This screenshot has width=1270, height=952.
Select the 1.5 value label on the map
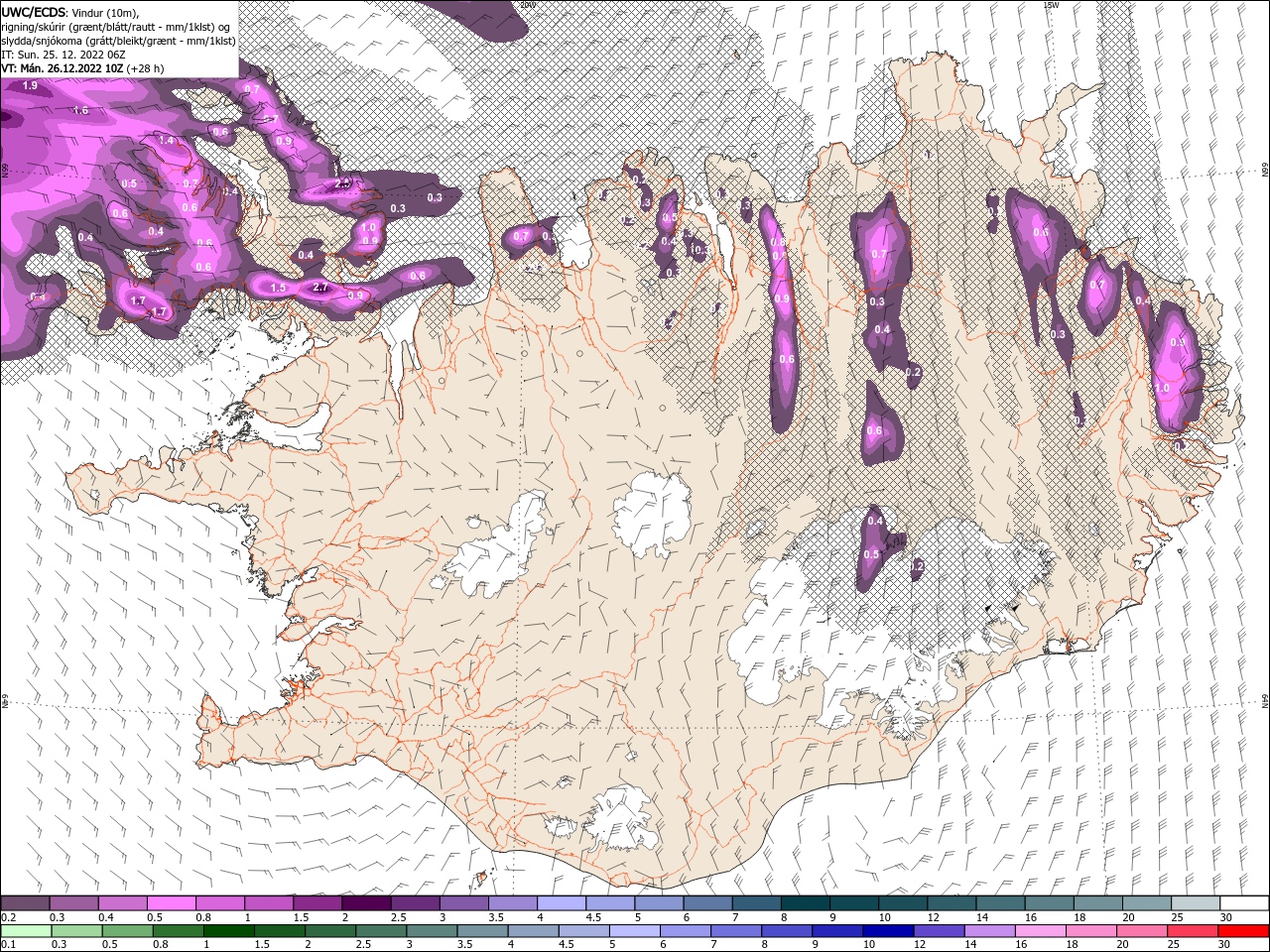tap(279, 288)
